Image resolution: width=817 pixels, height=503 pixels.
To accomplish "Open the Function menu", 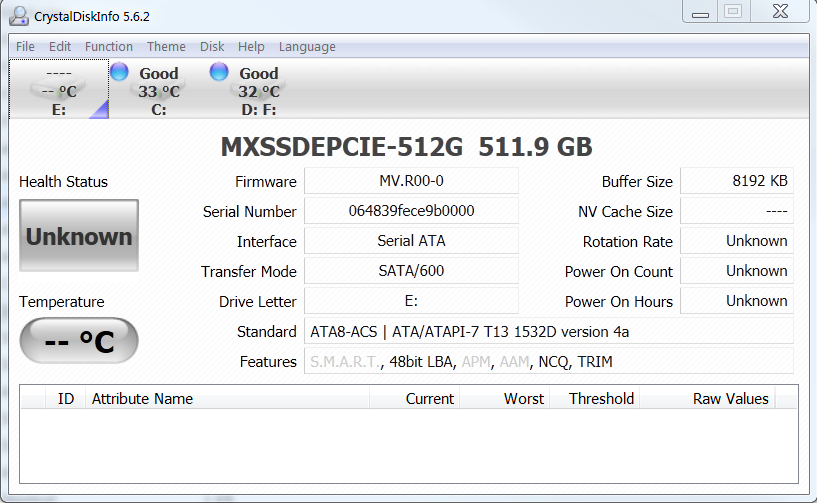I will (x=109, y=47).
